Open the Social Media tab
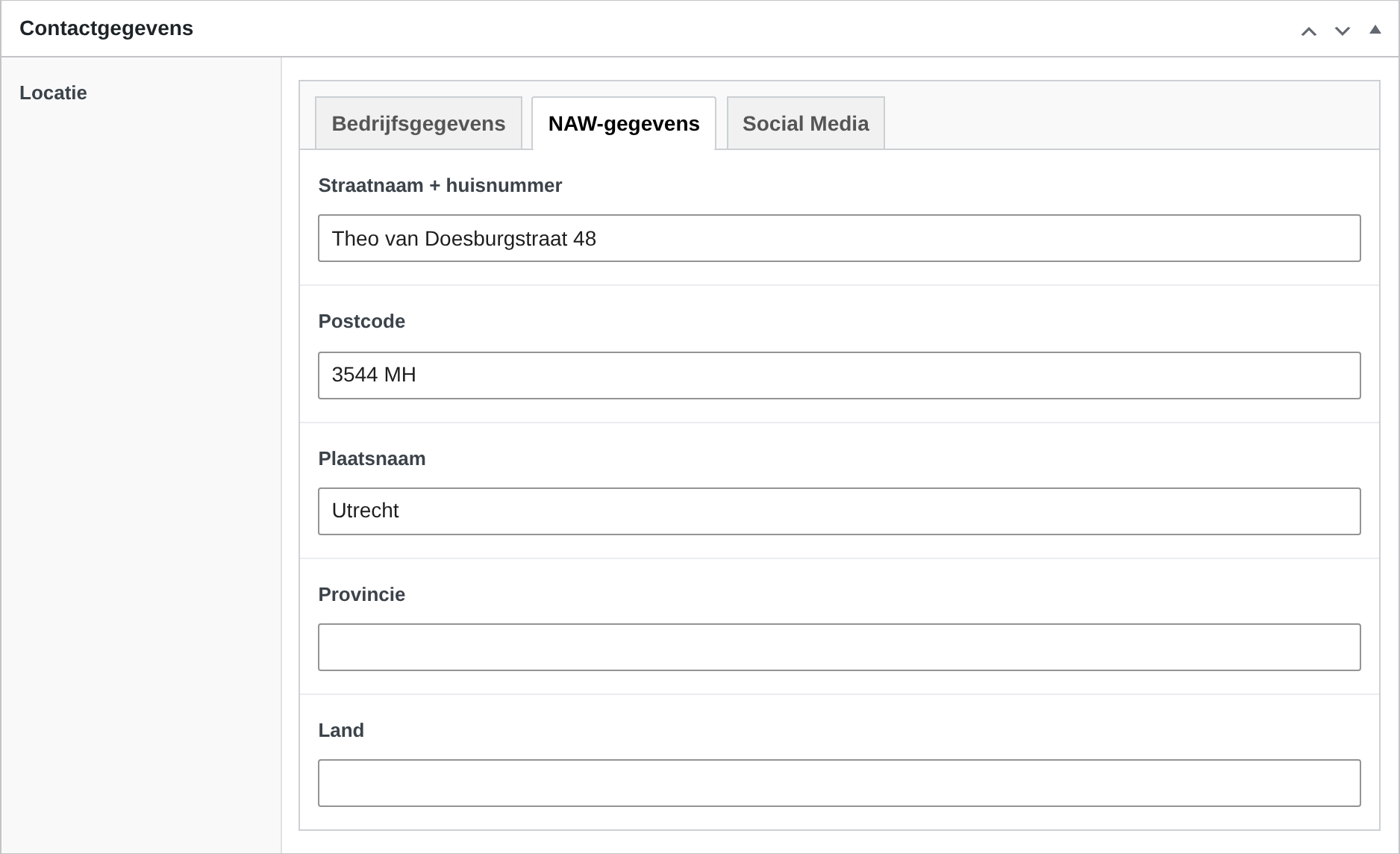The image size is (1400, 854). (x=806, y=123)
